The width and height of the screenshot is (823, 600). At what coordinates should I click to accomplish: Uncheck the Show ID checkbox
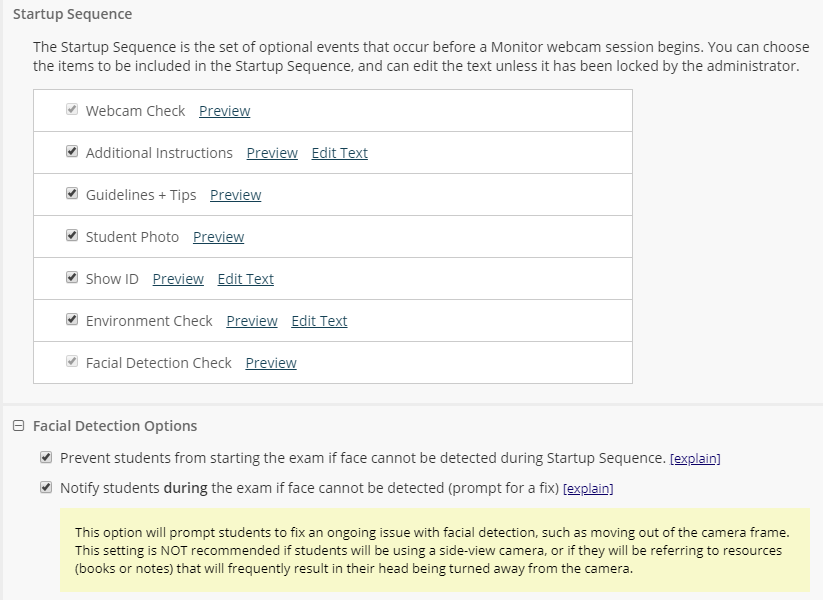pos(72,278)
